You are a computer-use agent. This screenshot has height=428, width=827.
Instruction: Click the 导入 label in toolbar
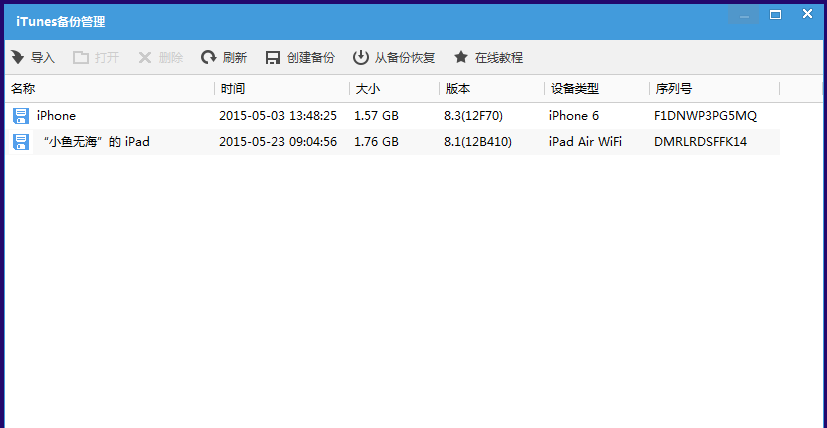[43, 58]
